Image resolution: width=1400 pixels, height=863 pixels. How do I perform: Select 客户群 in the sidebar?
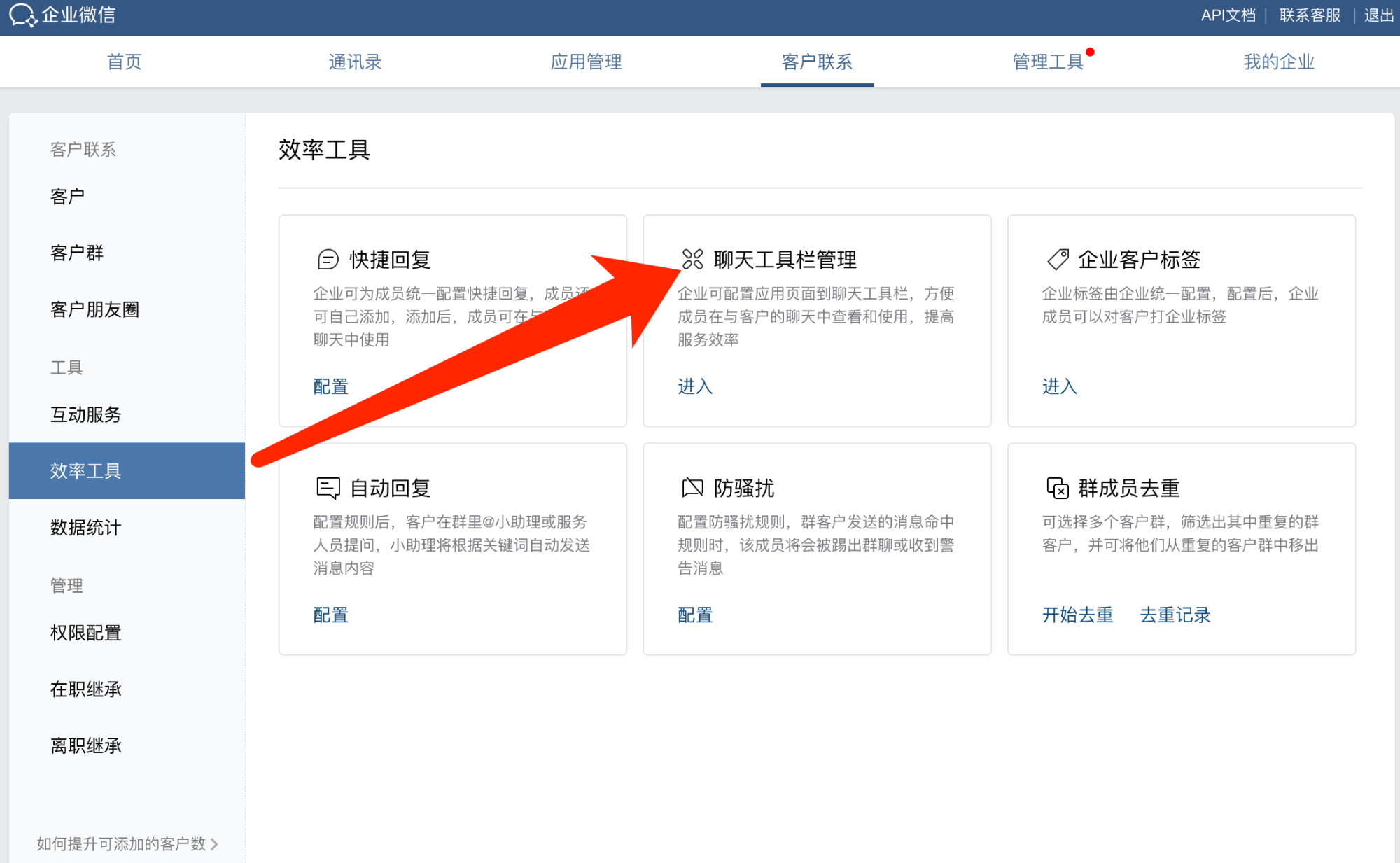[77, 253]
